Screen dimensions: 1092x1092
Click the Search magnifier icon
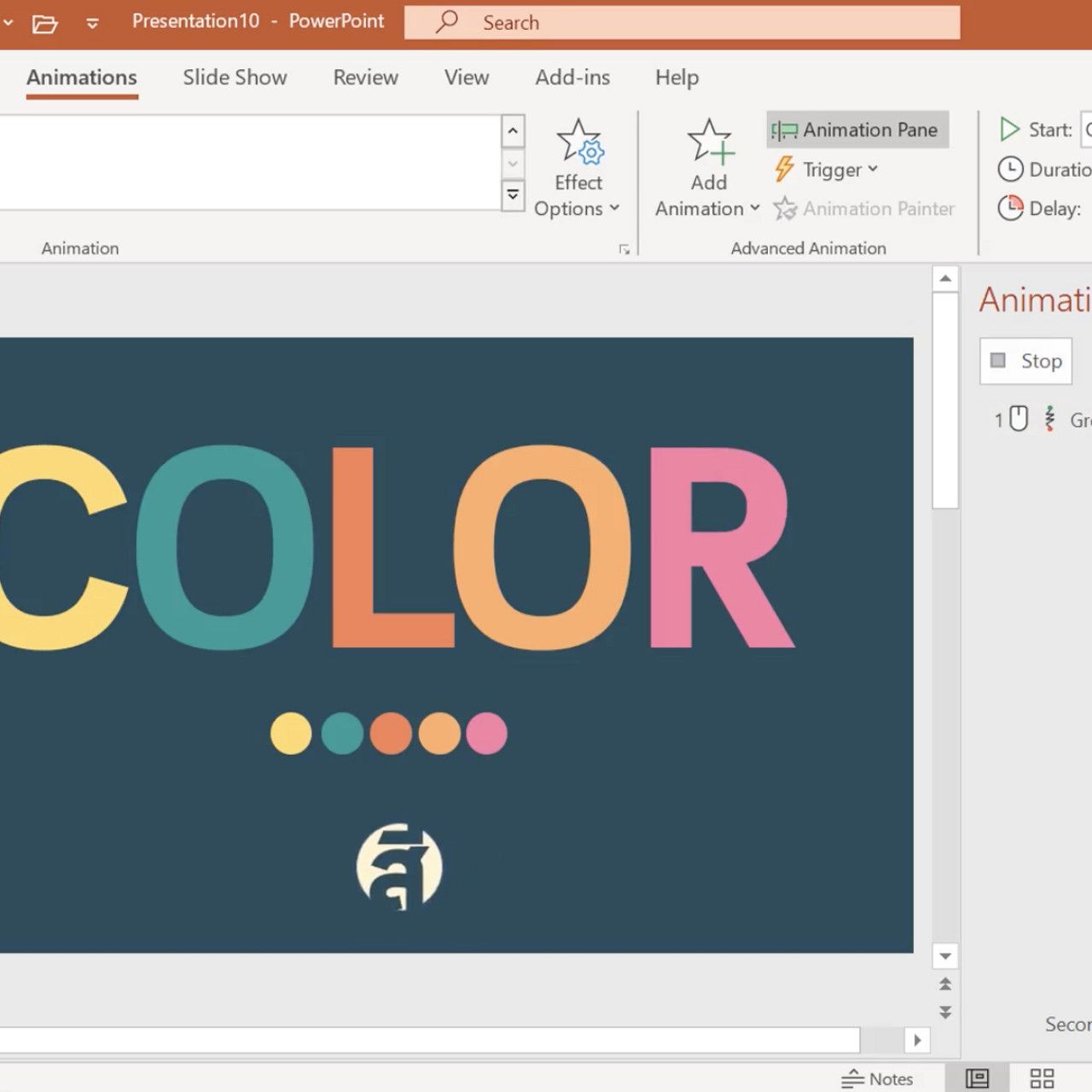point(447,22)
